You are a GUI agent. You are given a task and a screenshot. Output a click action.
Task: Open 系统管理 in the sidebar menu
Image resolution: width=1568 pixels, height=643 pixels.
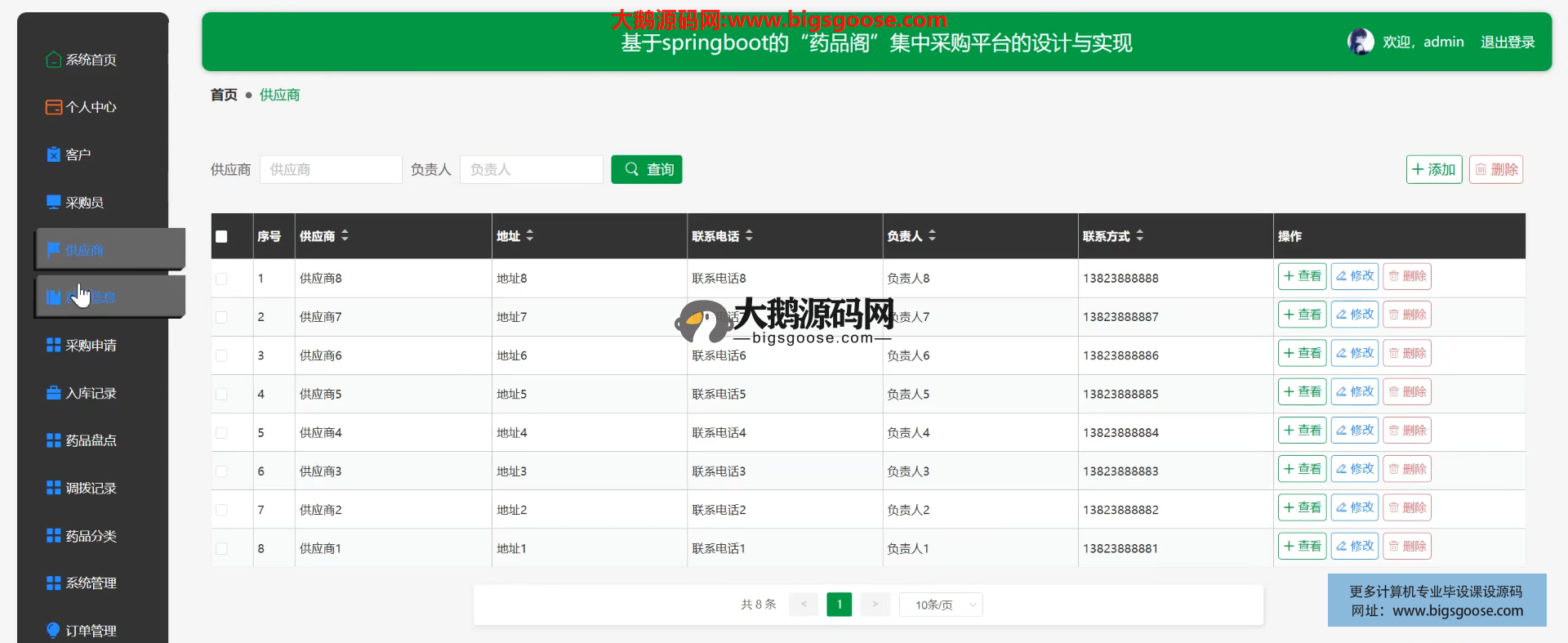point(91,583)
